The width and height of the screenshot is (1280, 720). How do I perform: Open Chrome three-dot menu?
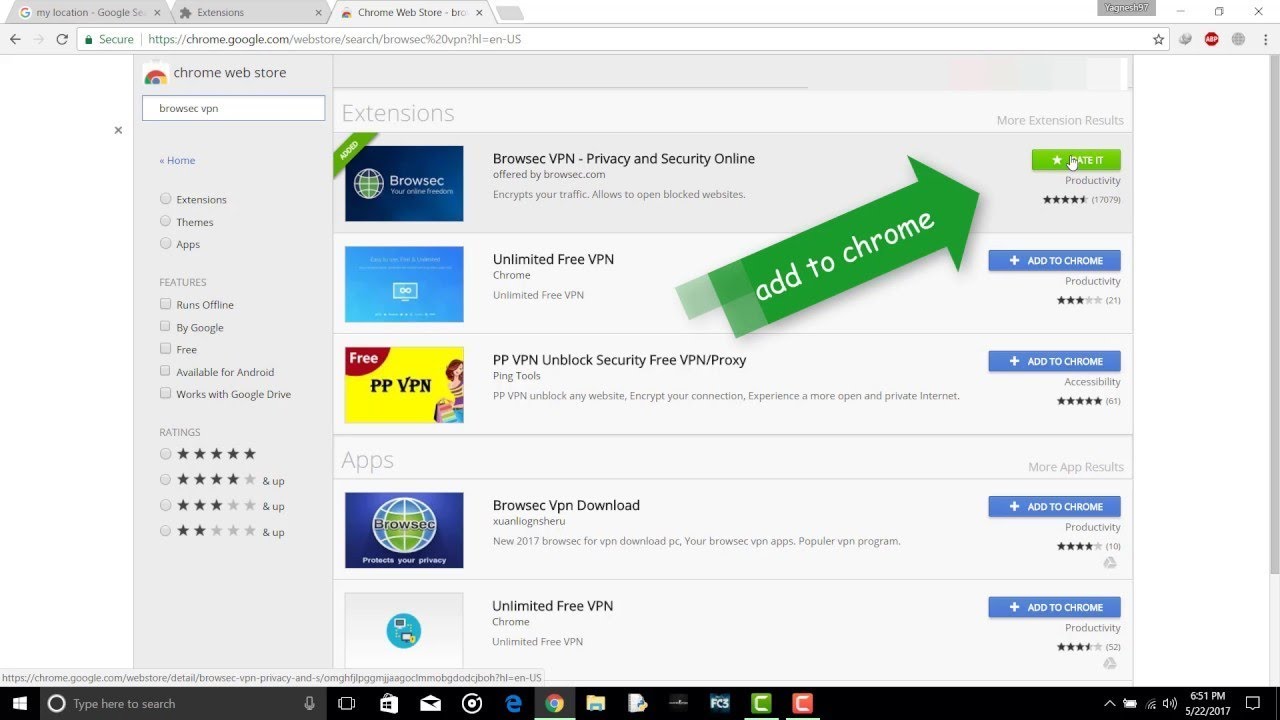pyautogui.click(x=1264, y=39)
